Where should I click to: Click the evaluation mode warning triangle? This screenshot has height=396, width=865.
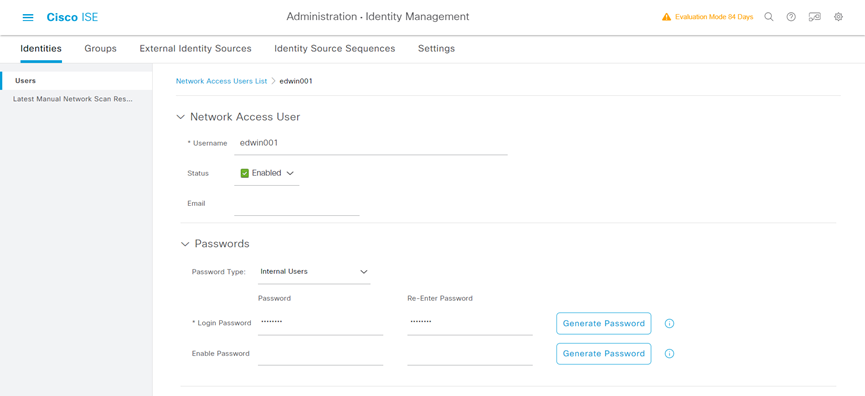coord(666,17)
